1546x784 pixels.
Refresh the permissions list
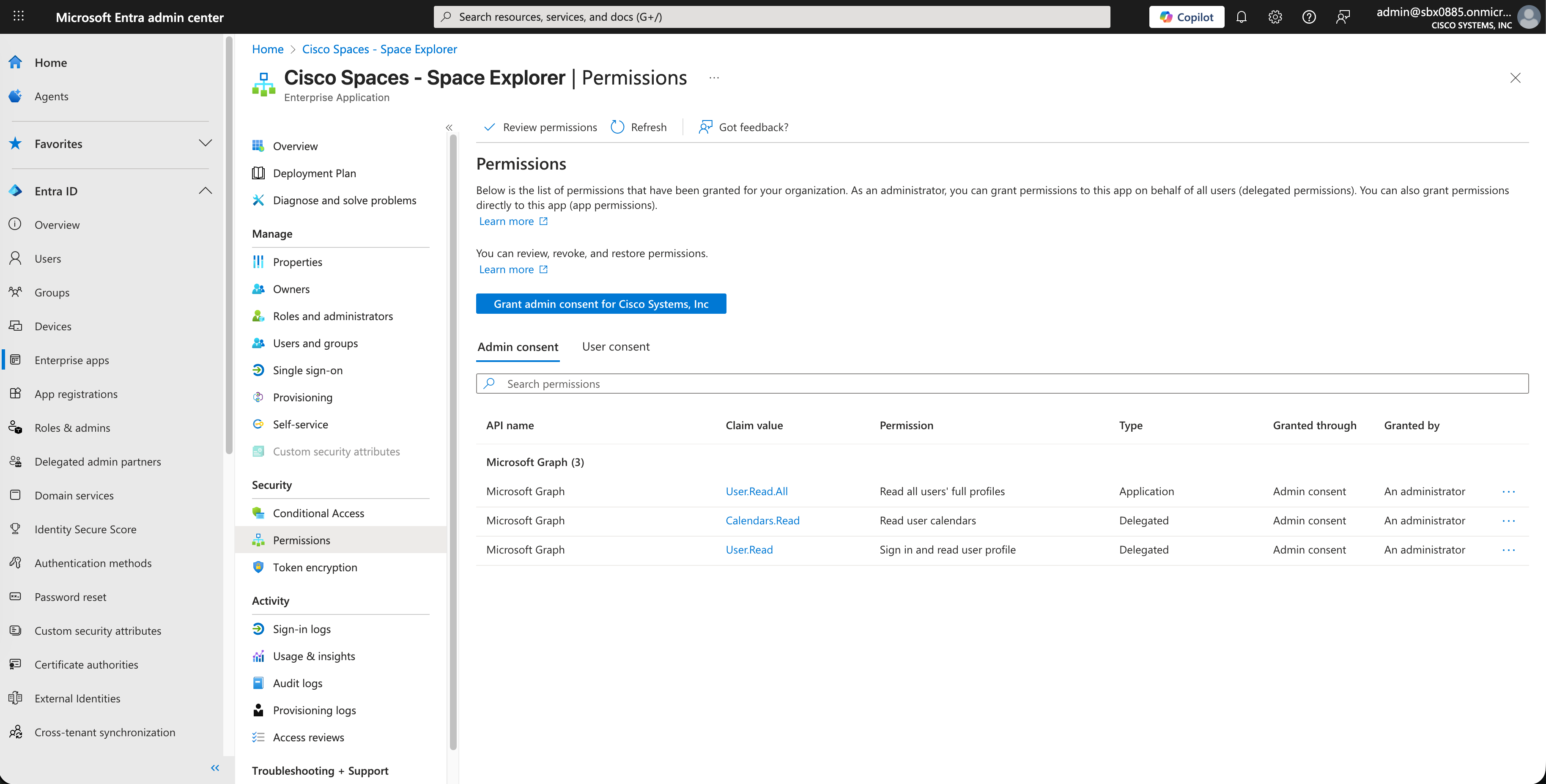[639, 127]
